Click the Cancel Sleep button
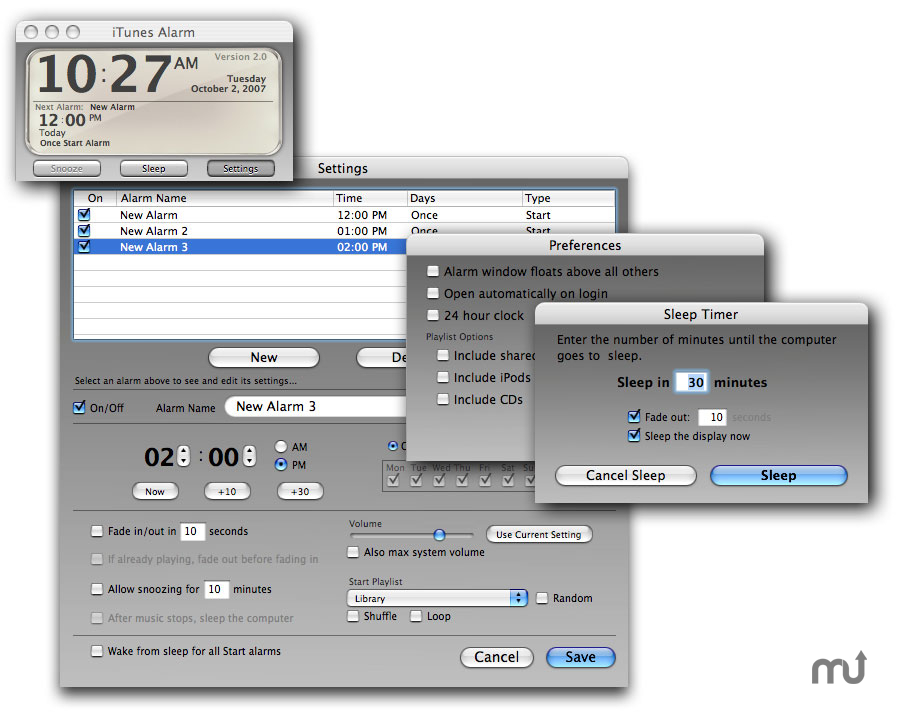The width and height of the screenshot is (897, 714). [625, 475]
